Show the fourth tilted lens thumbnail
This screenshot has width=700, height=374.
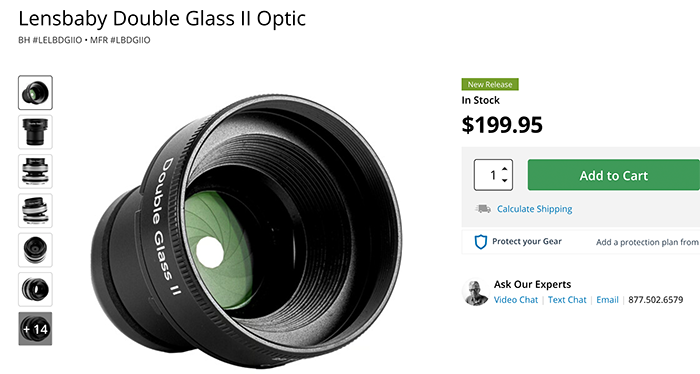(35, 211)
